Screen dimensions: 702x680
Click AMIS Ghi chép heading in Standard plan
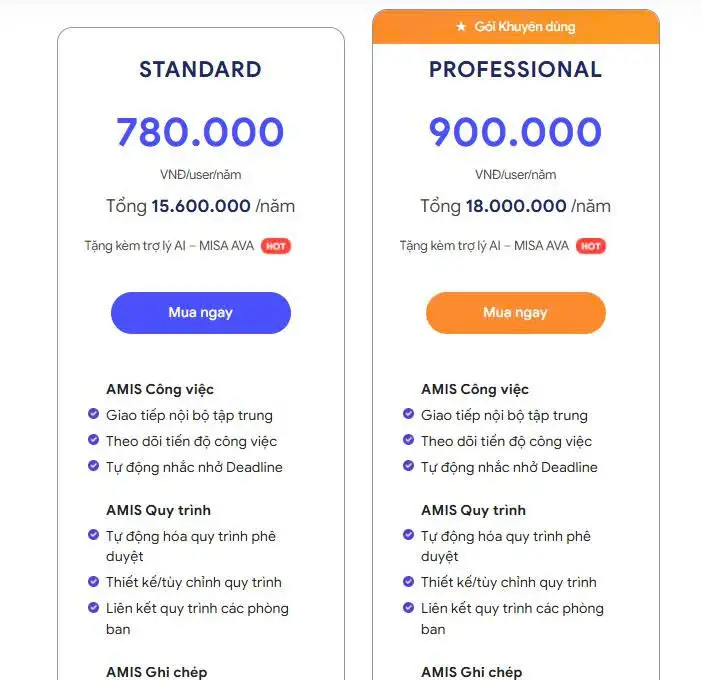(x=157, y=672)
